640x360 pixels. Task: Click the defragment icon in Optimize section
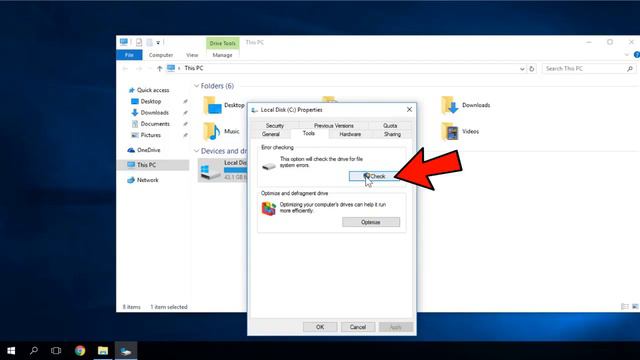pos(269,208)
